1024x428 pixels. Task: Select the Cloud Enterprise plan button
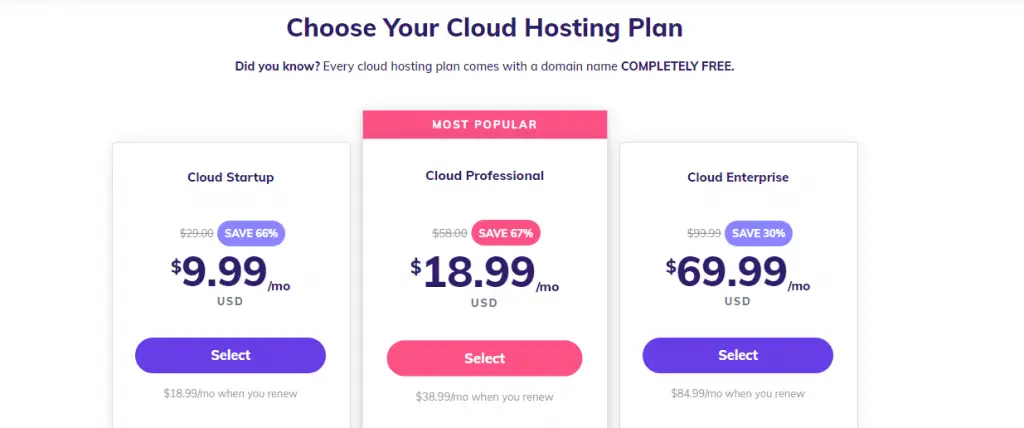click(738, 355)
